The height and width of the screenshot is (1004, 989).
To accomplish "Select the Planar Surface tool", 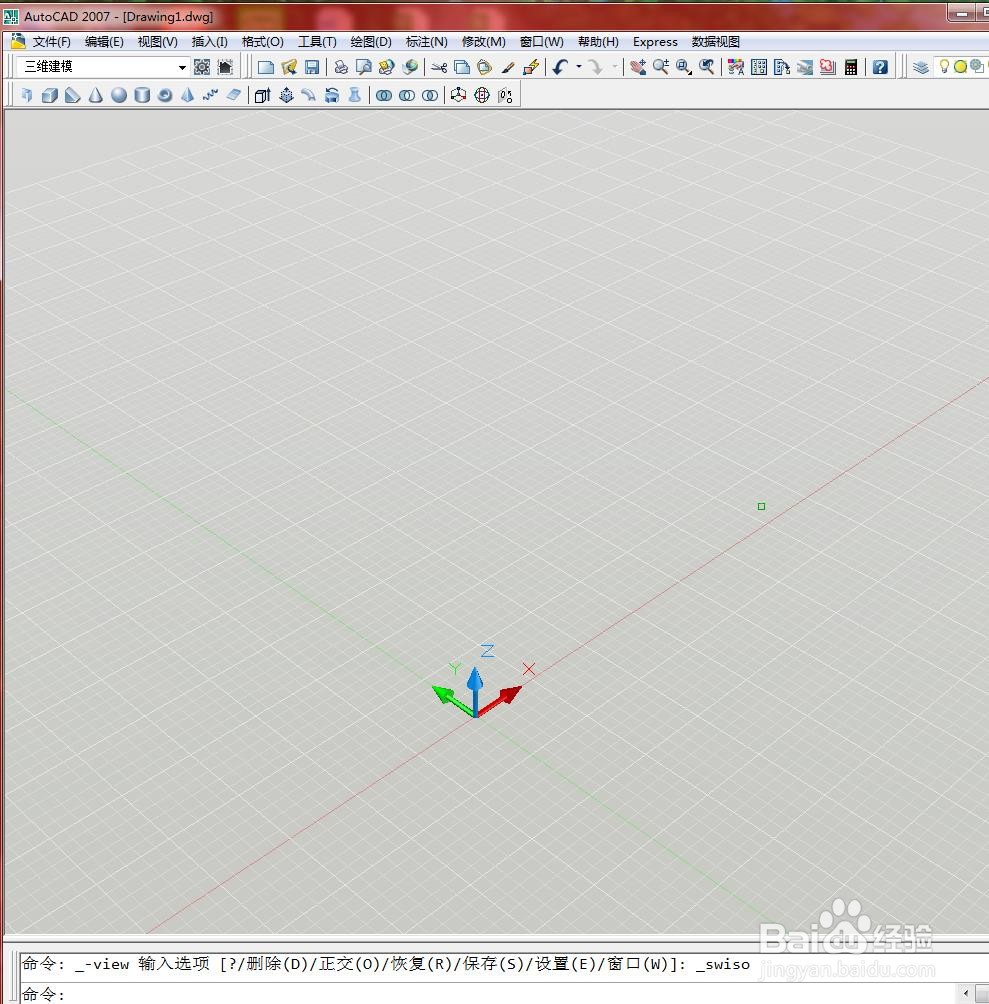I will (x=233, y=95).
